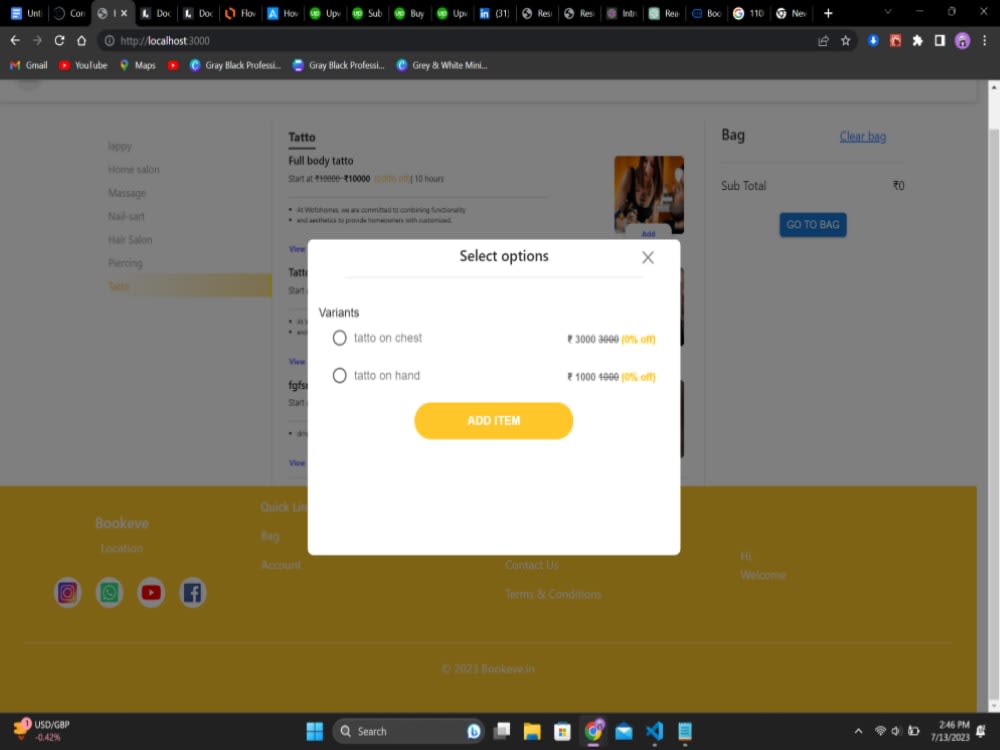Screen dimensions: 1000x750
Task: Open the Task View taskbar icon
Action: coord(502,732)
